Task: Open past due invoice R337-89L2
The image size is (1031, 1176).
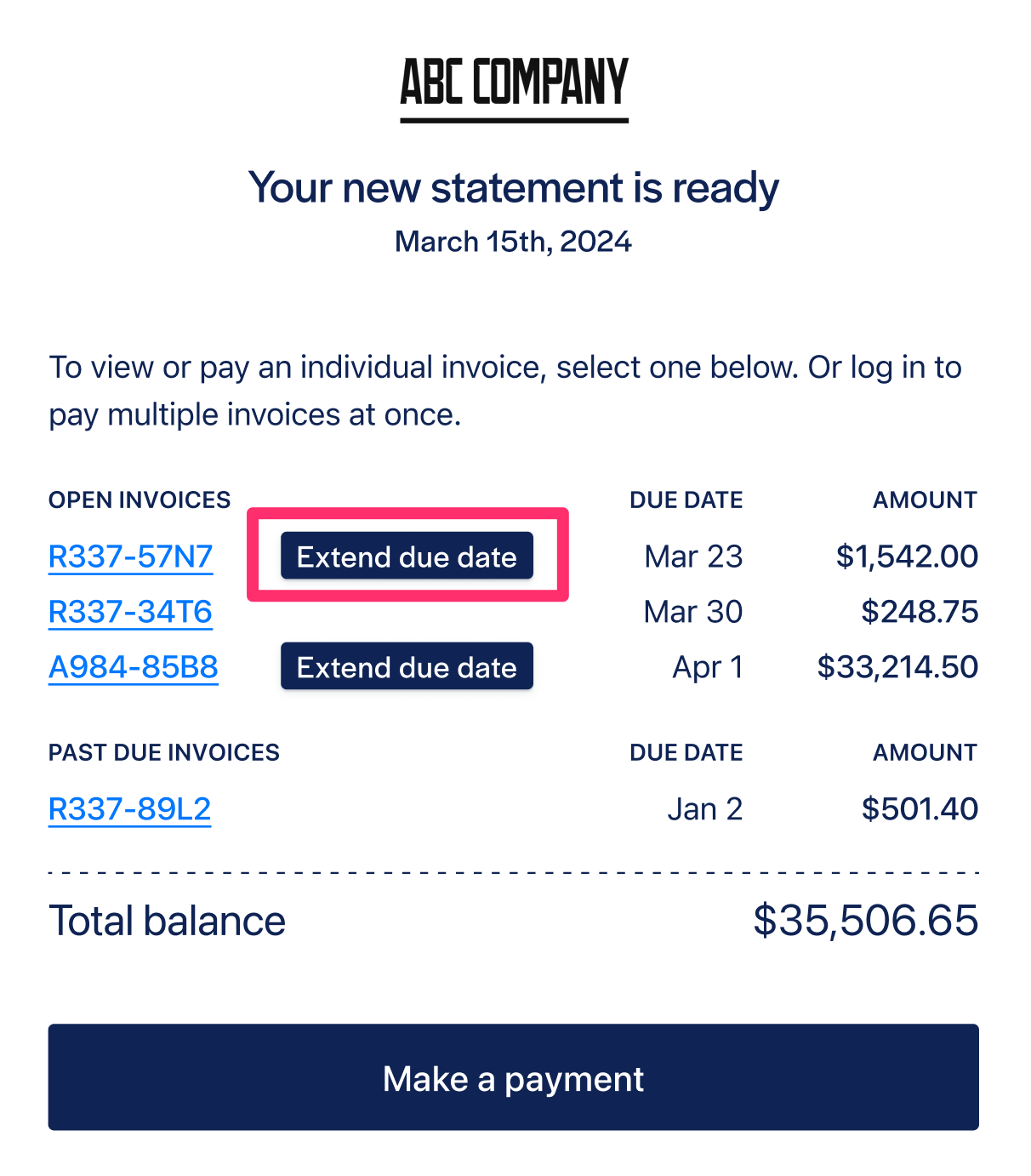Action: (129, 808)
